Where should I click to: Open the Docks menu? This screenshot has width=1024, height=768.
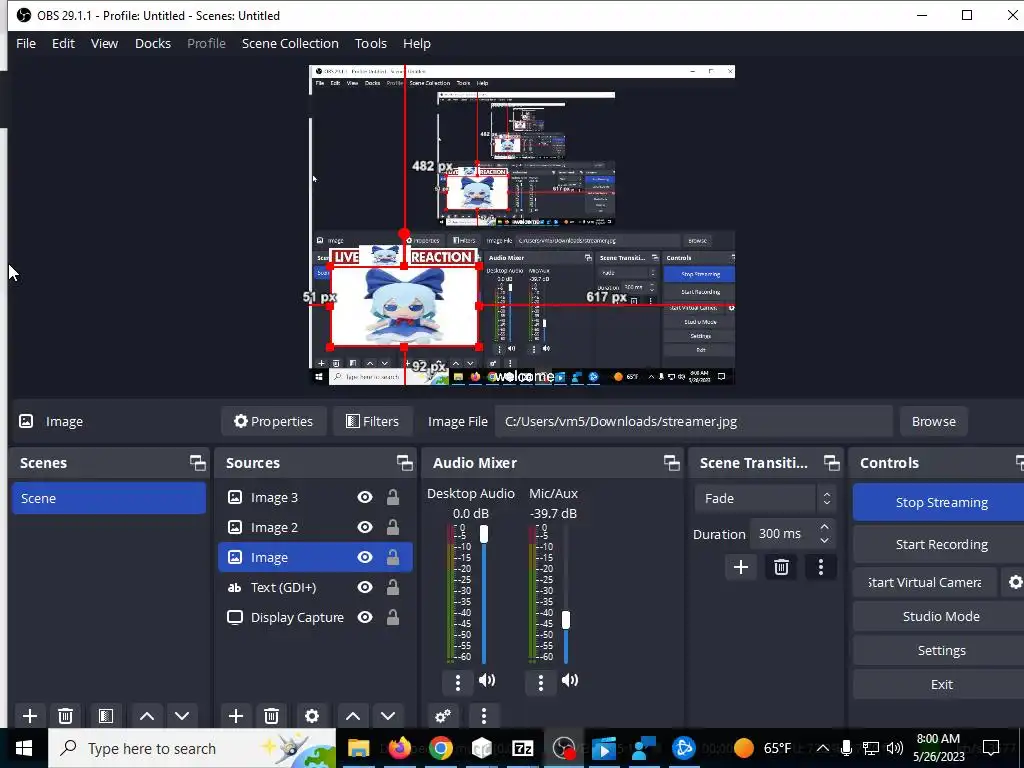(x=153, y=44)
